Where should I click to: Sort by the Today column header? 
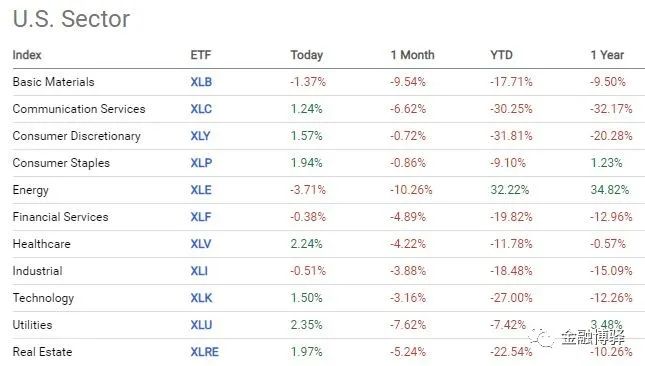(x=306, y=55)
